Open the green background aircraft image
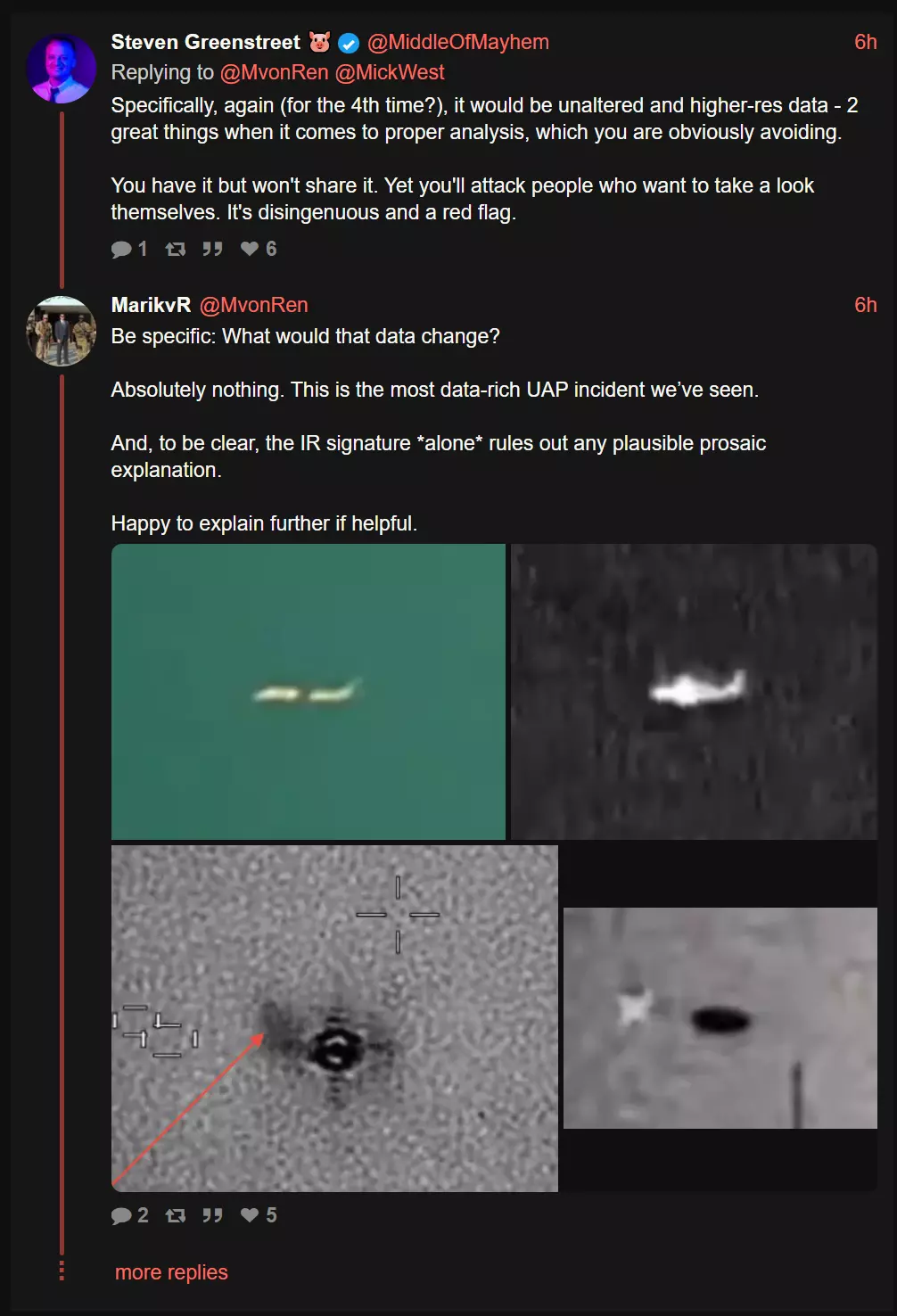The width and height of the screenshot is (897, 1316). point(309,692)
